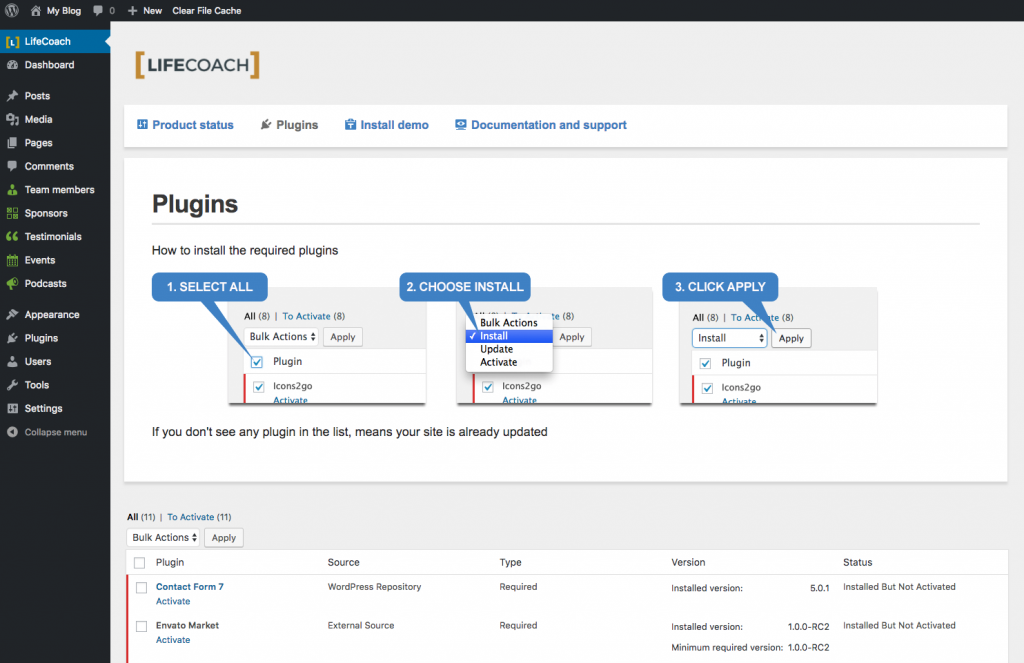Open the comments bubble in the admin bar
The image size is (1024, 663).
coord(104,10)
